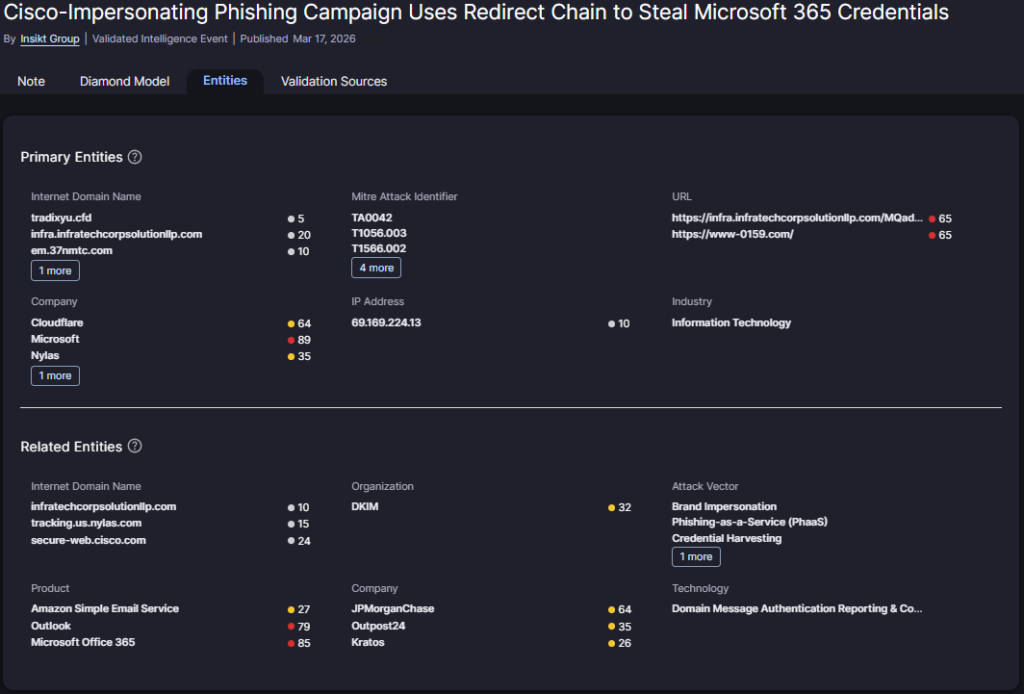Click the Published Mar 17, 2026 date
Screen dimensions: 1024x694
click(x=298, y=39)
